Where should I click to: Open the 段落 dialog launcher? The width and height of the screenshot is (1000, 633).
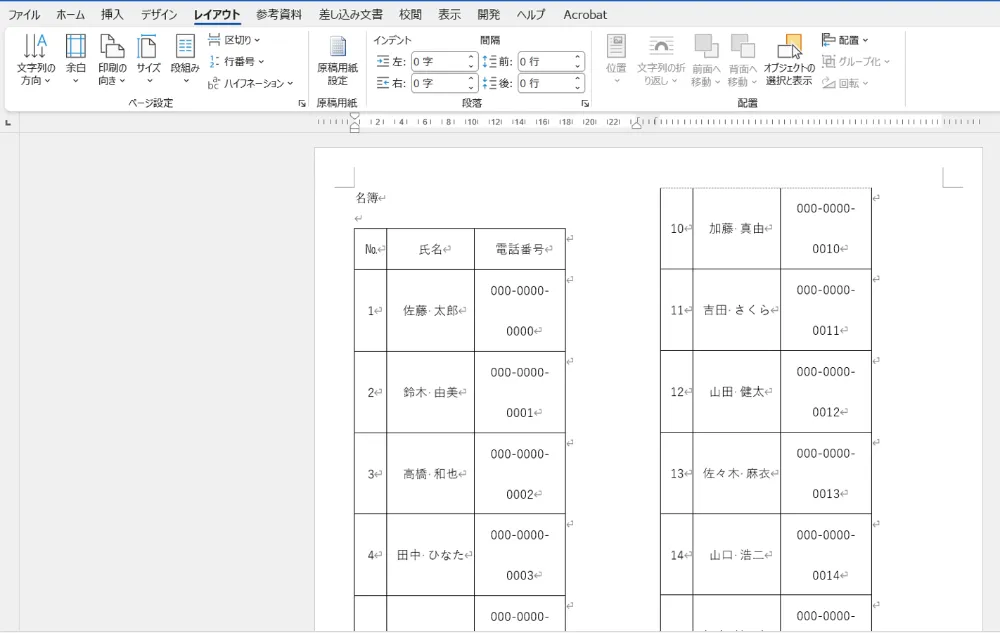(x=585, y=103)
